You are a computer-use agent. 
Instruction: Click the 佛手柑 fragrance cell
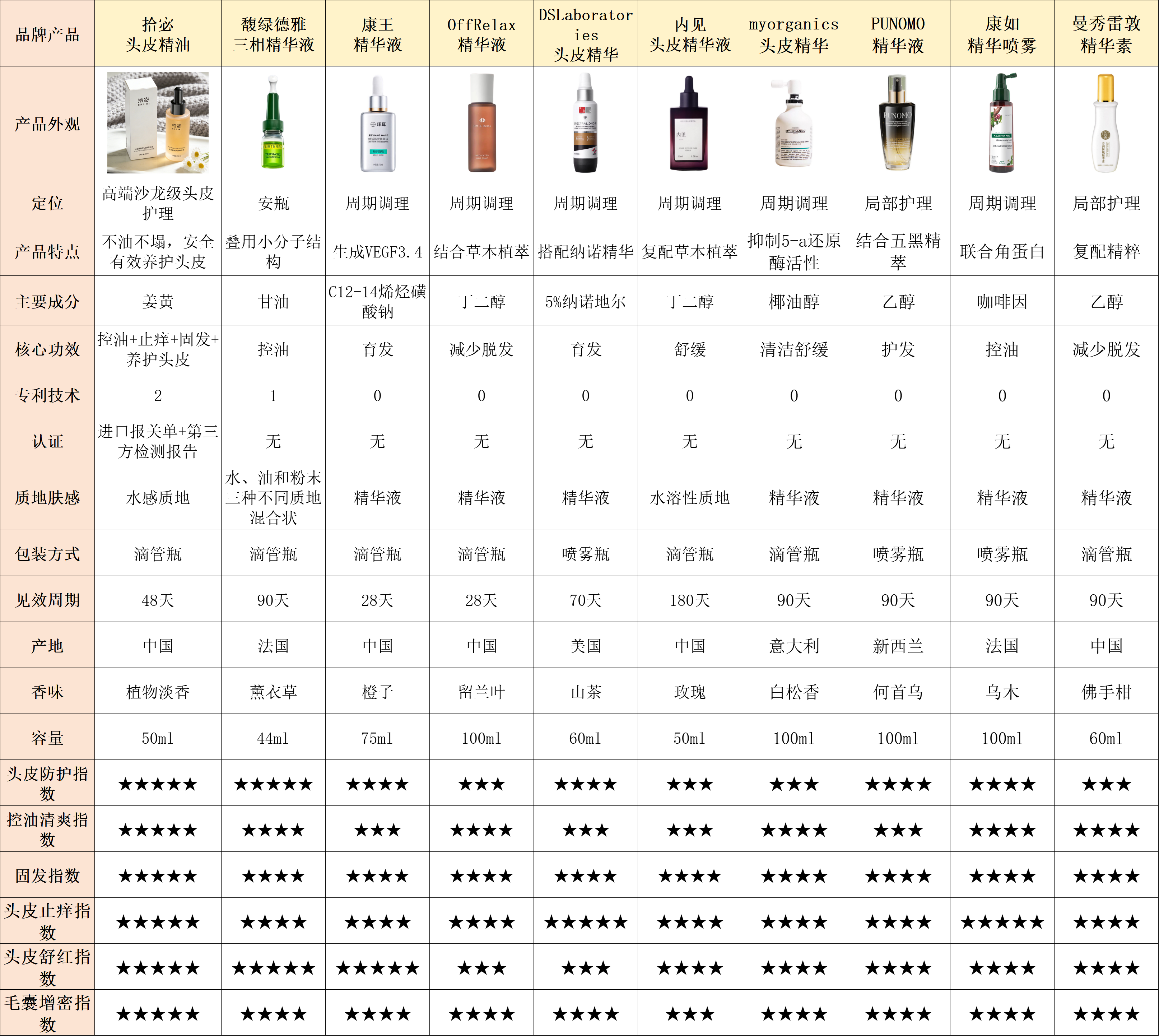pos(1106,692)
